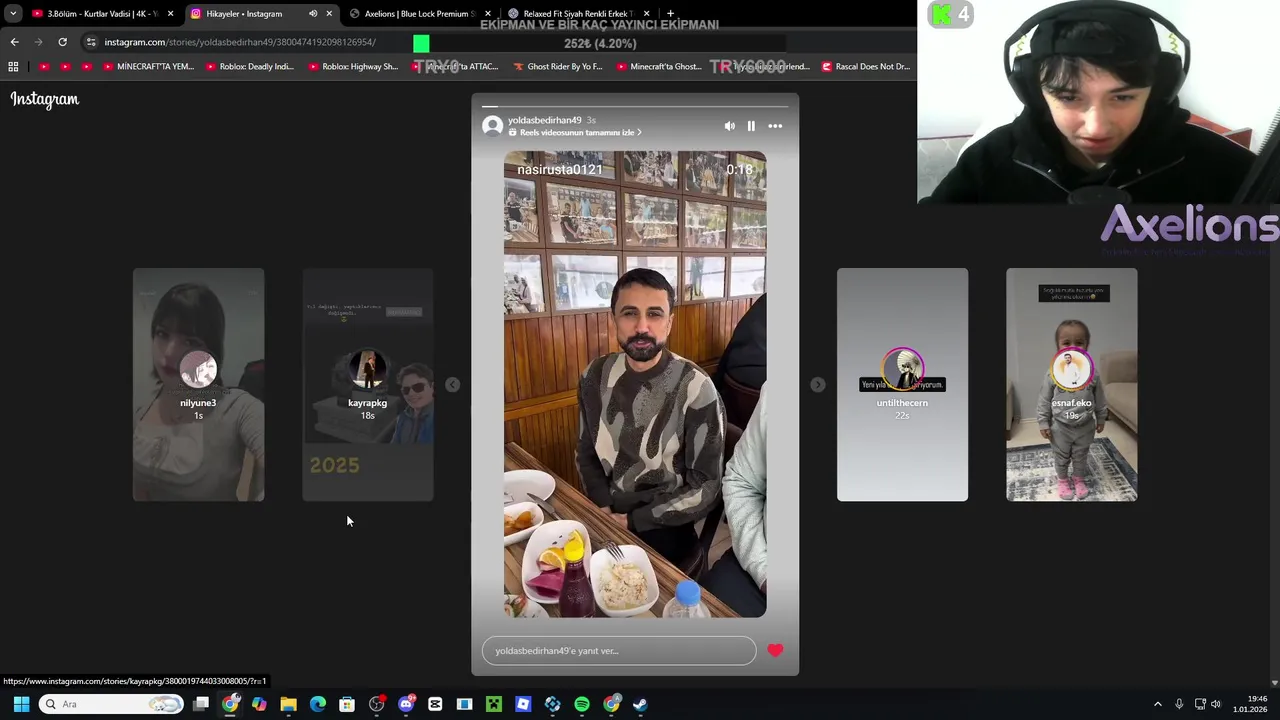The image size is (1280, 720).
Task: Open Microsoft Edge from taskbar
Action: [318, 704]
